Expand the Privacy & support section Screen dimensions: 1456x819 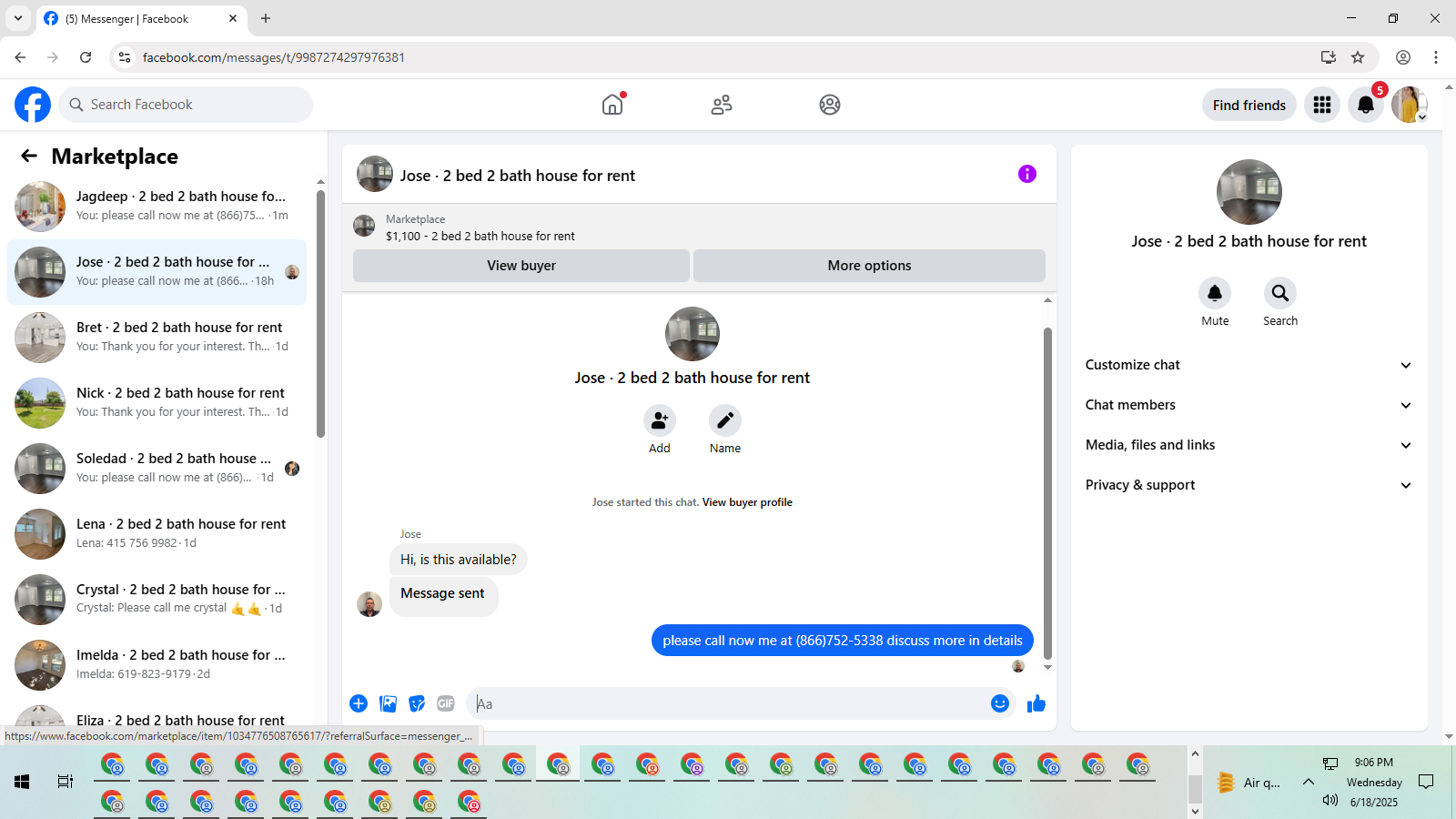tap(1249, 485)
